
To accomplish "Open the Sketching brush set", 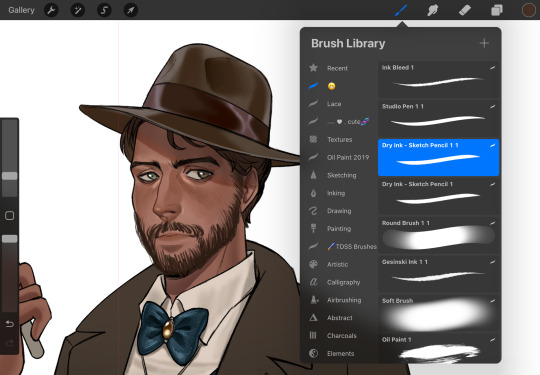I will click(x=342, y=175).
